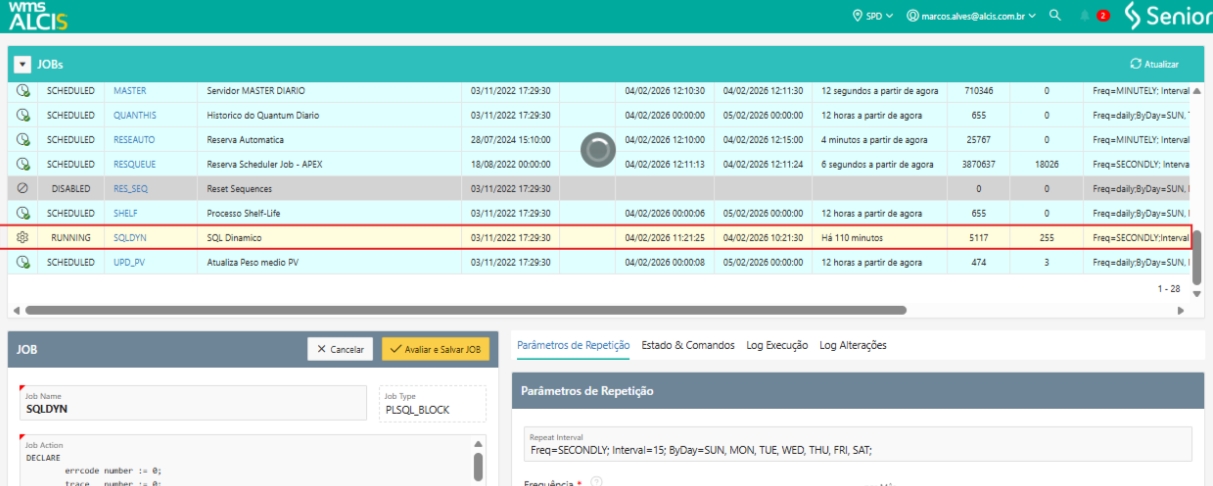Refresh list with Atualizar button
Viewport: 1213px width, 486px height.
(1154, 64)
